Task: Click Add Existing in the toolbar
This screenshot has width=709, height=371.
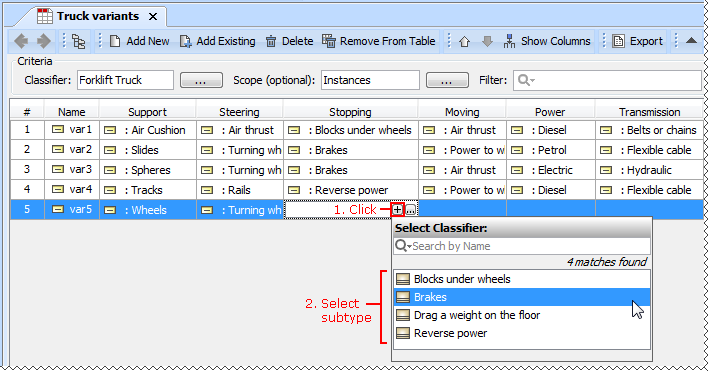Action: coord(217,41)
